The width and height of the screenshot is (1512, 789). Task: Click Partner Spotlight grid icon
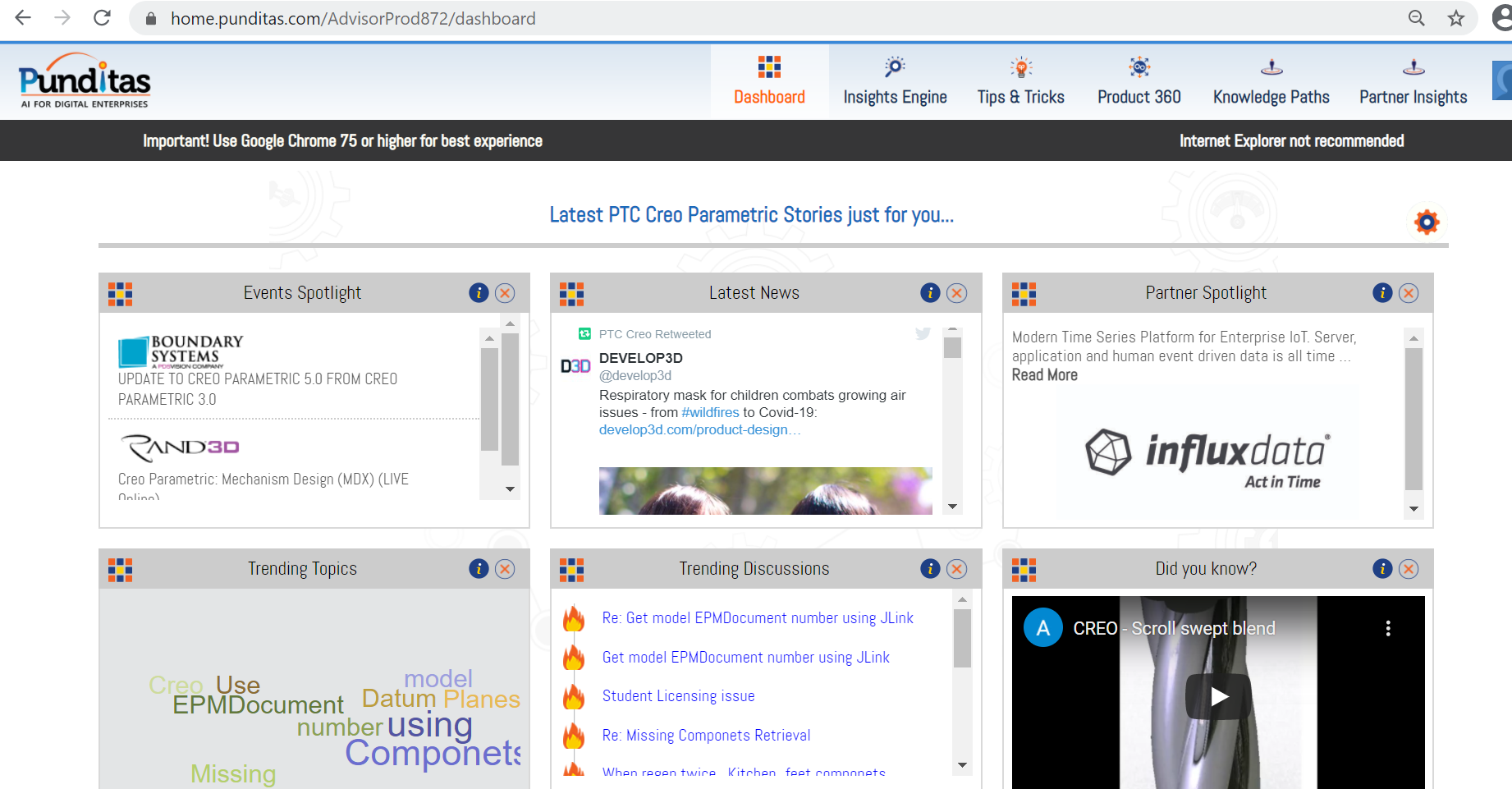[1024, 294]
